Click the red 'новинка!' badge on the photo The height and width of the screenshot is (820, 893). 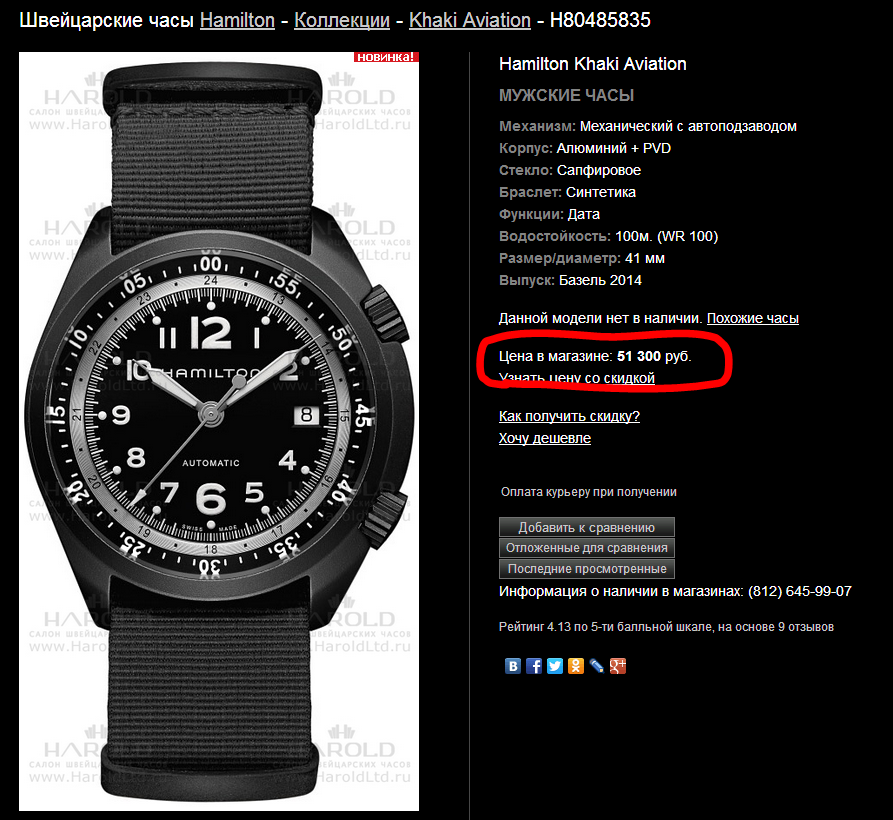pos(386,57)
